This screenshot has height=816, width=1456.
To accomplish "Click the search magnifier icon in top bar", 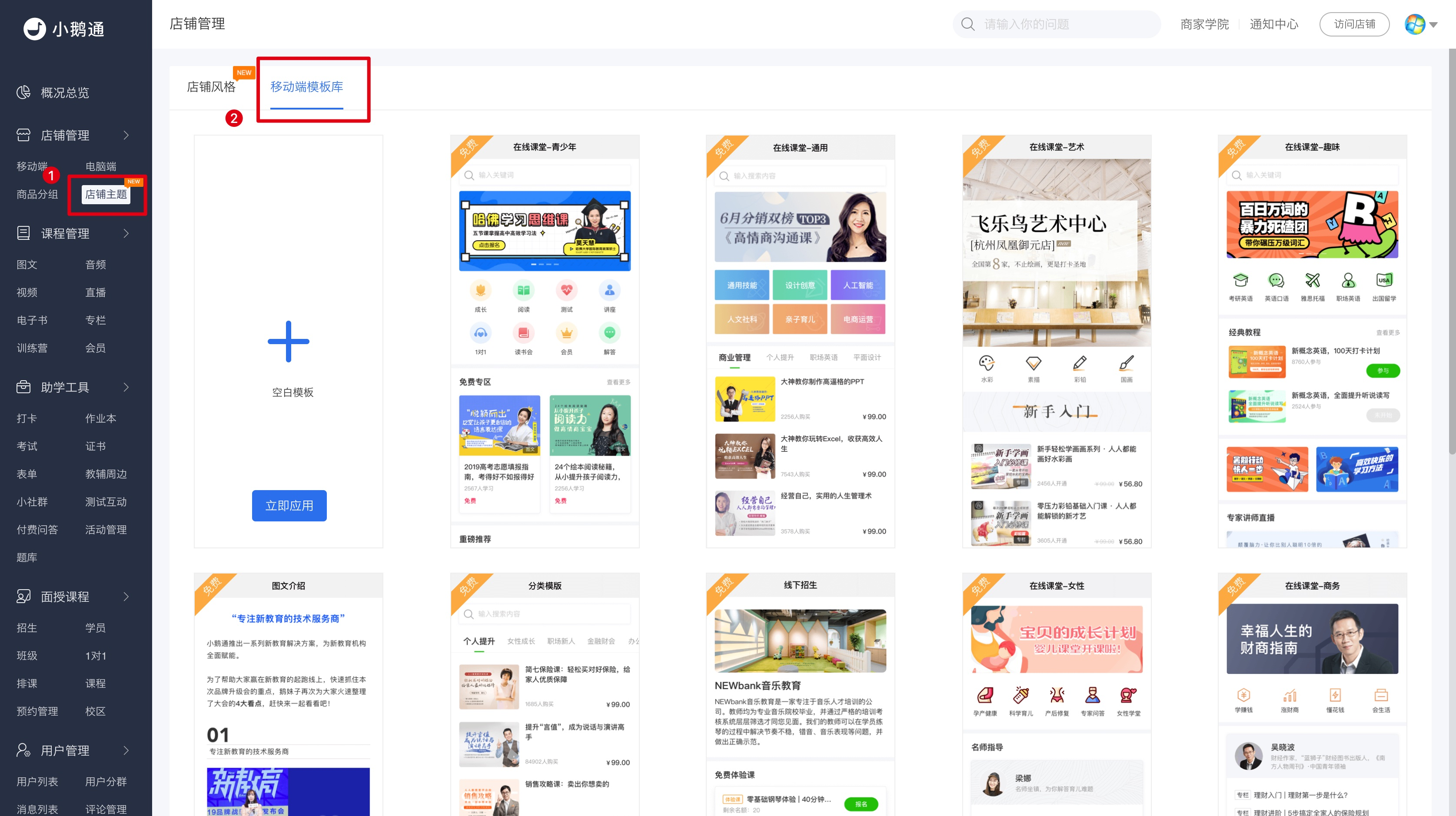I will pyautogui.click(x=967, y=24).
